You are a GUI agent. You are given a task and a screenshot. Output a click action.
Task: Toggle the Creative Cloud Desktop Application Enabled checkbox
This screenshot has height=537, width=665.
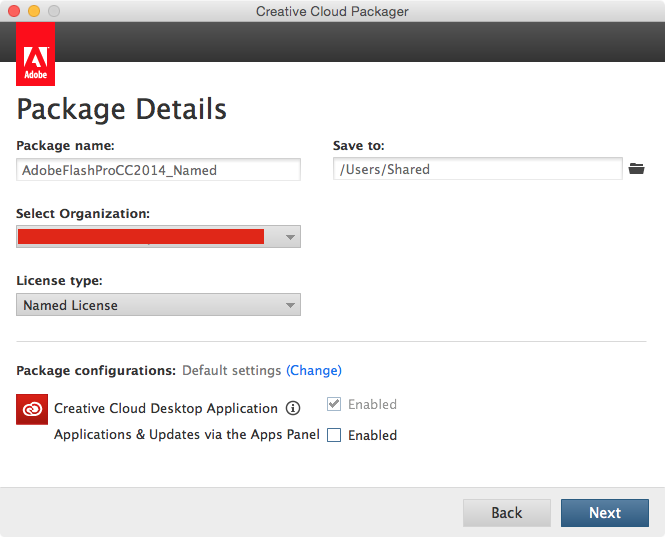pyautogui.click(x=334, y=404)
